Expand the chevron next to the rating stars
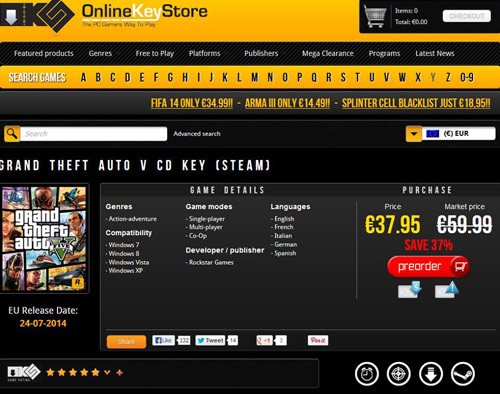 [x=107, y=372]
